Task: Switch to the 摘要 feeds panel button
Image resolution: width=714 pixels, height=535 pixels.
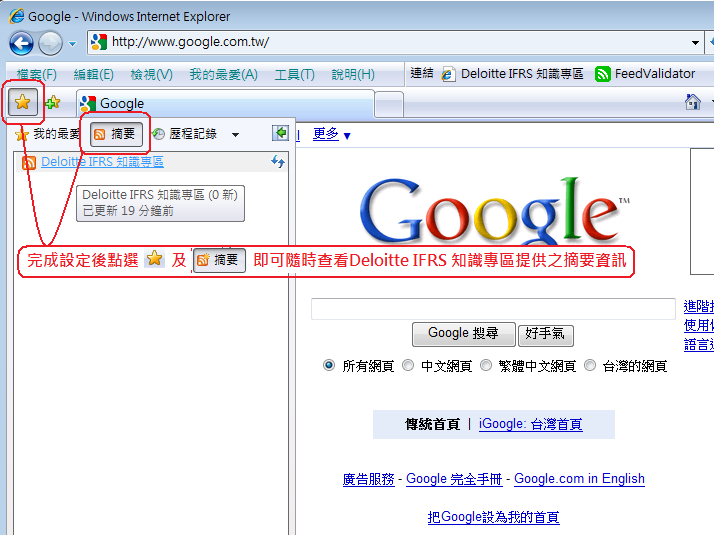Action: point(116,134)
